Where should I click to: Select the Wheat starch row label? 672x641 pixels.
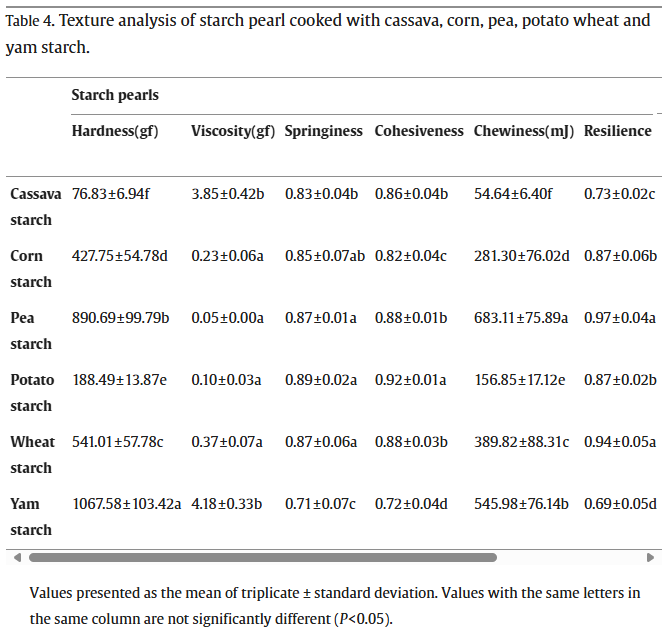point(32,454)
